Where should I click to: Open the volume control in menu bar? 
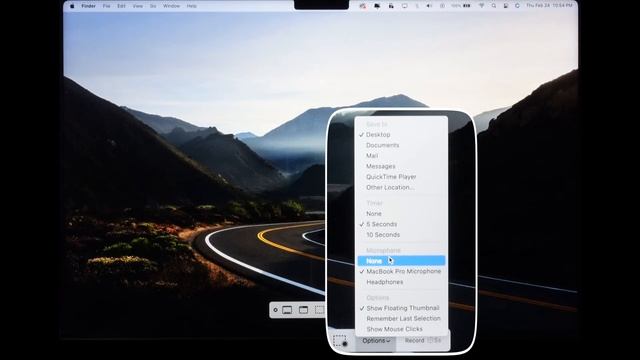click(429, 6)
